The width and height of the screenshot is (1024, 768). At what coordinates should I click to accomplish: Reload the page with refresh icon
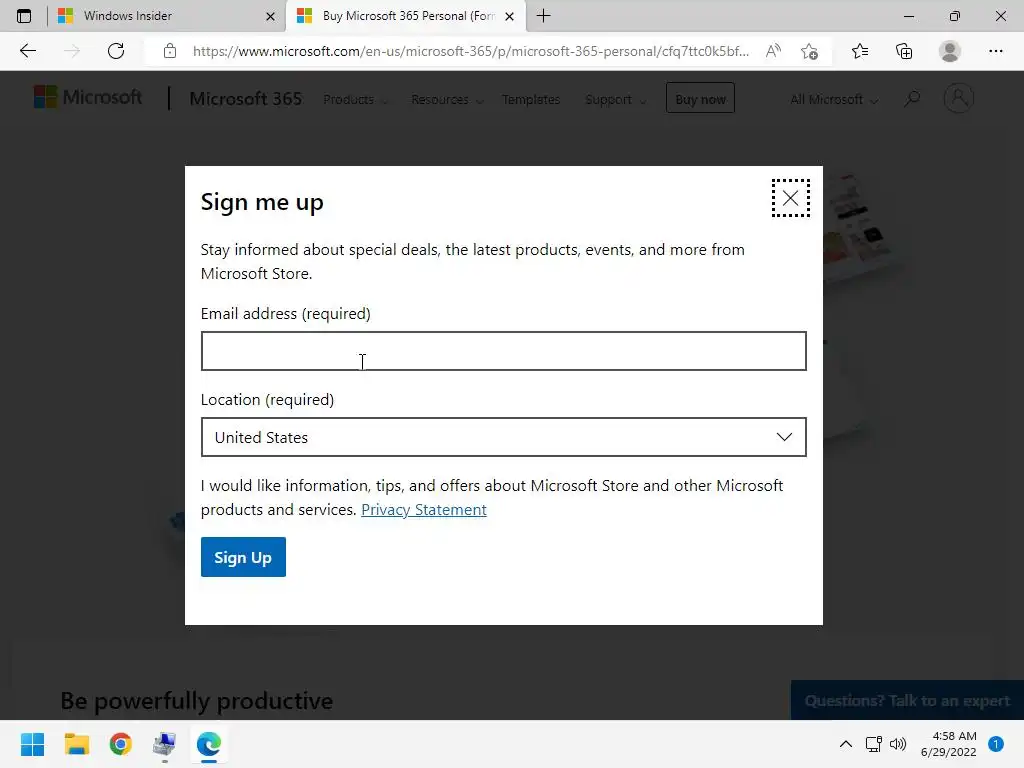pos(116,51)
